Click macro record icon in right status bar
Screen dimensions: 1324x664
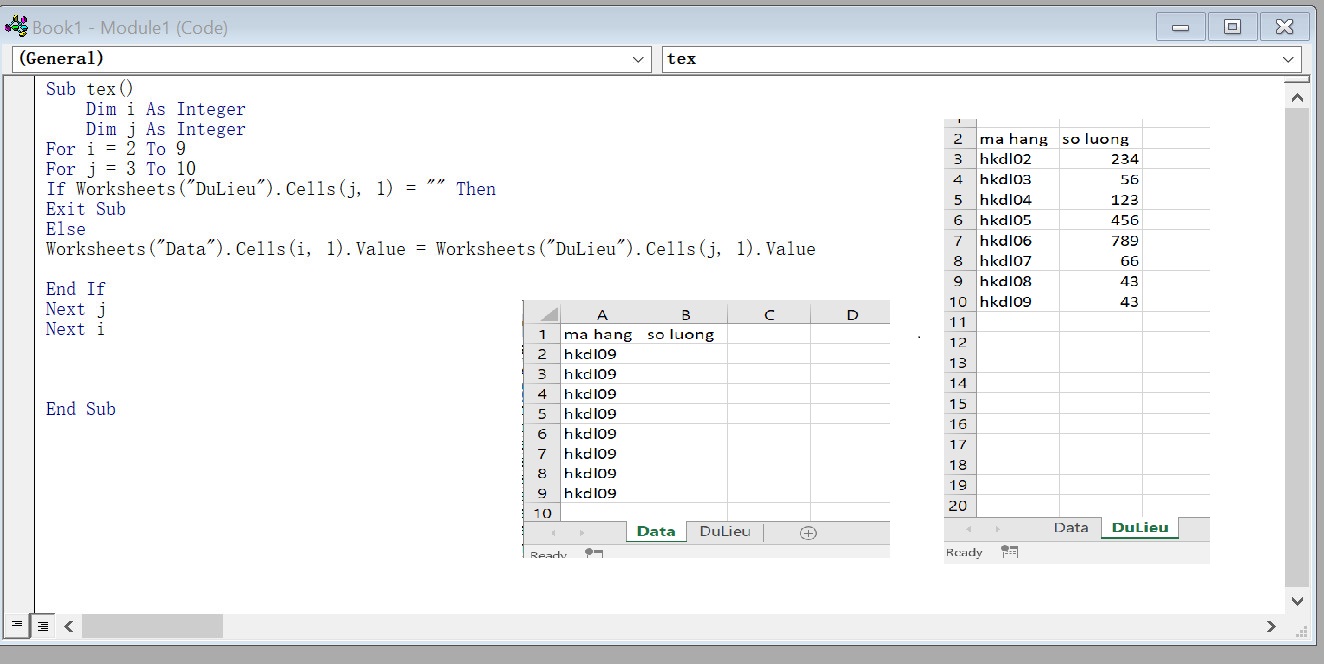1009,551
